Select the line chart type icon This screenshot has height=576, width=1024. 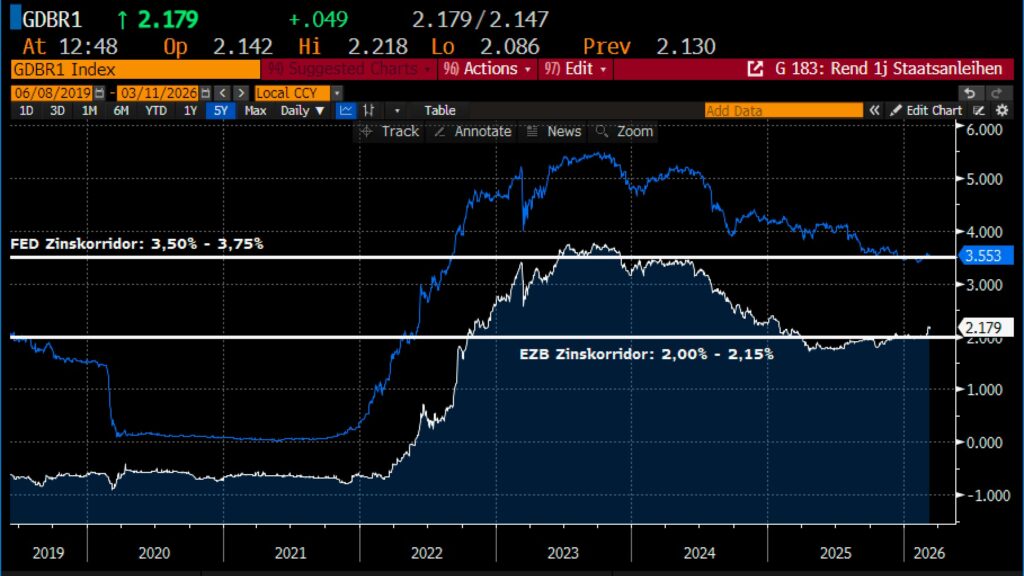pos(346,111)
